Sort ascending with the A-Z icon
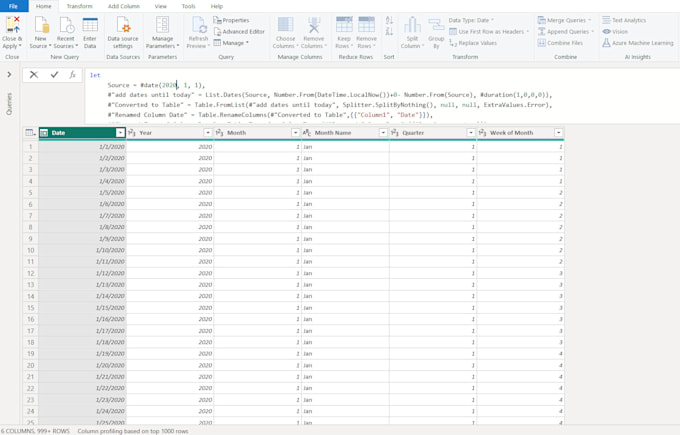Screen dimensions: 680x435 (x=389, y=20)
